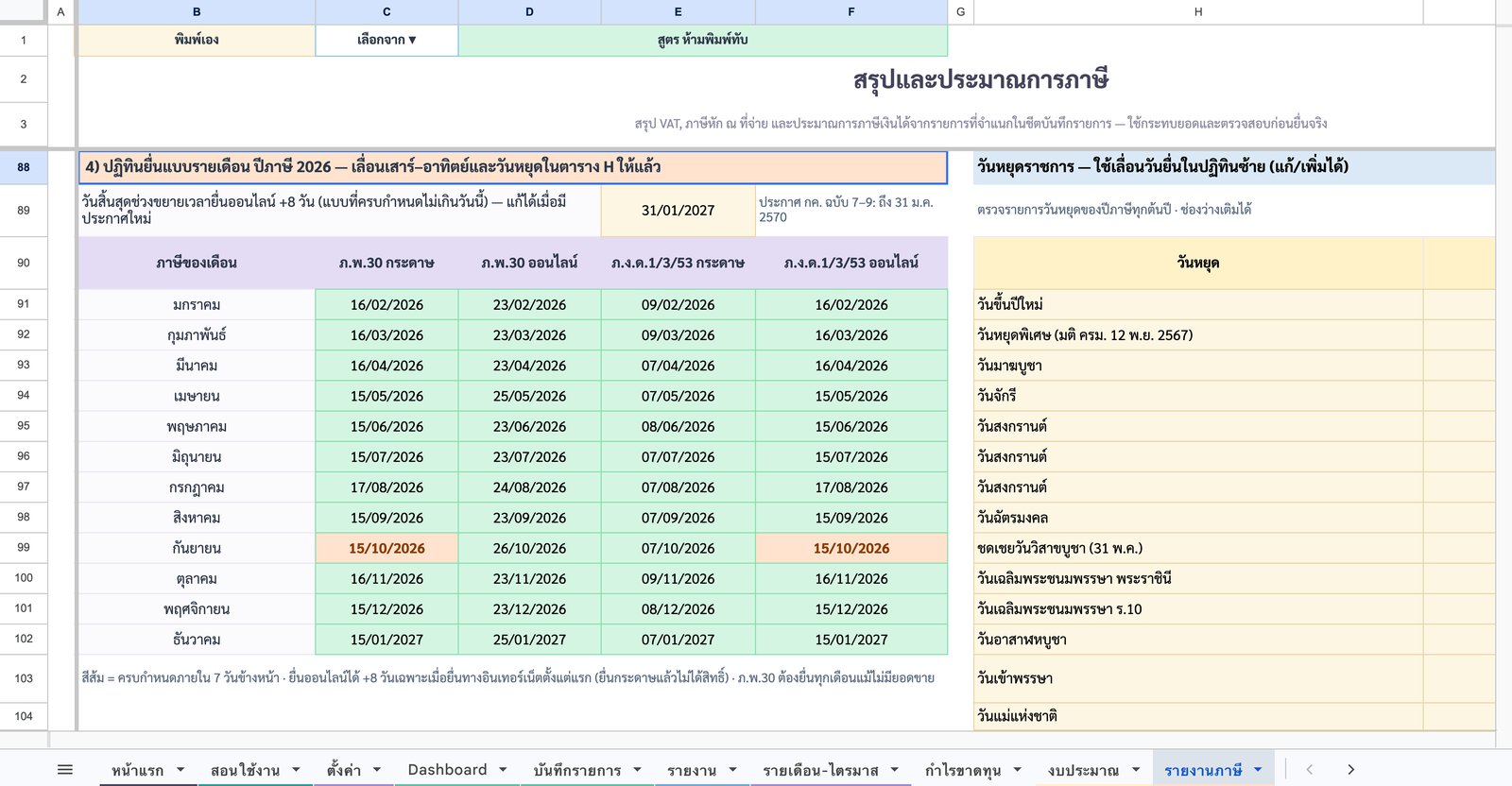Select the 31/01/2027 deadline date cell
Image resolution: width=1512 pixels, height=786 pixels.
tap(678, 211)
